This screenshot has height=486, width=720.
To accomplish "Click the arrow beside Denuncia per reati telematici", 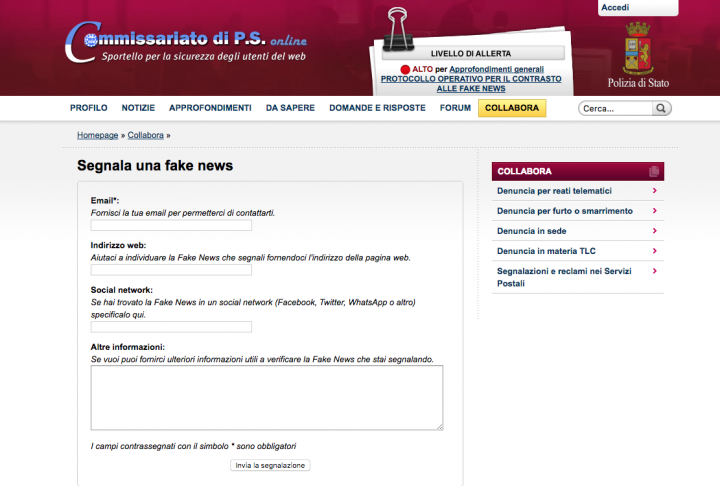I will 655,191.
